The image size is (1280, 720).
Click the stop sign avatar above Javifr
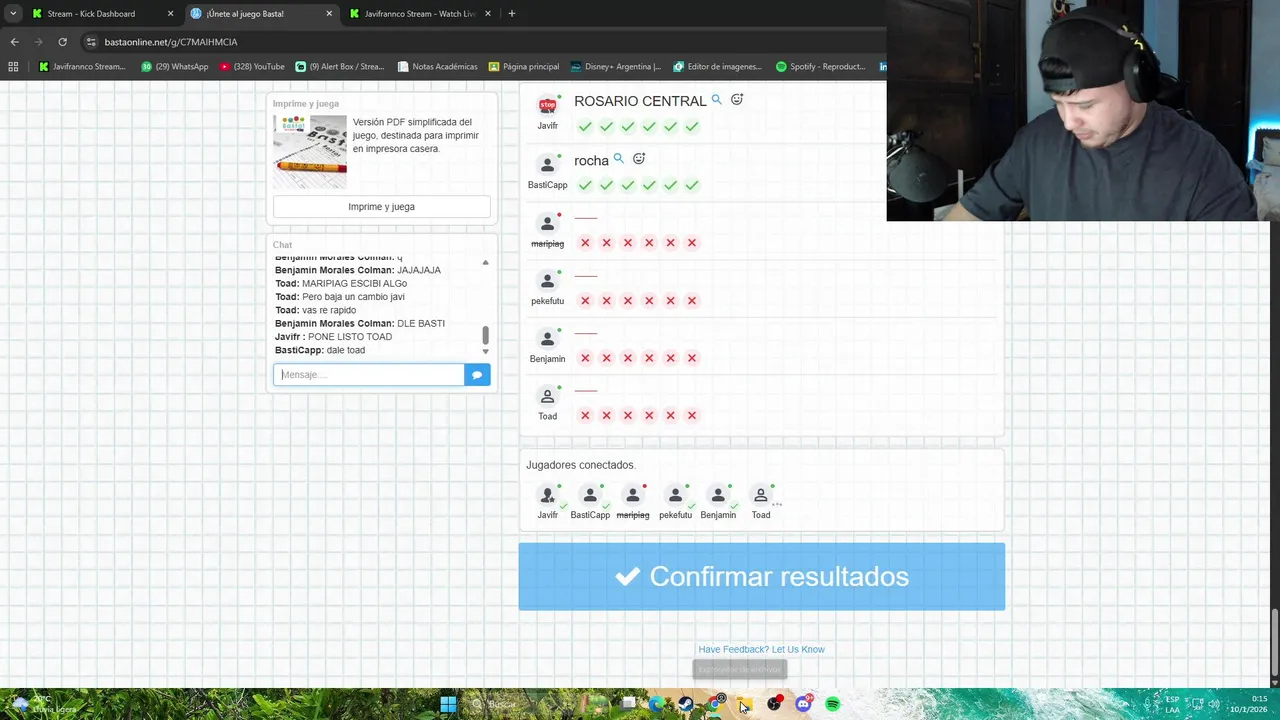pos(547,105)
